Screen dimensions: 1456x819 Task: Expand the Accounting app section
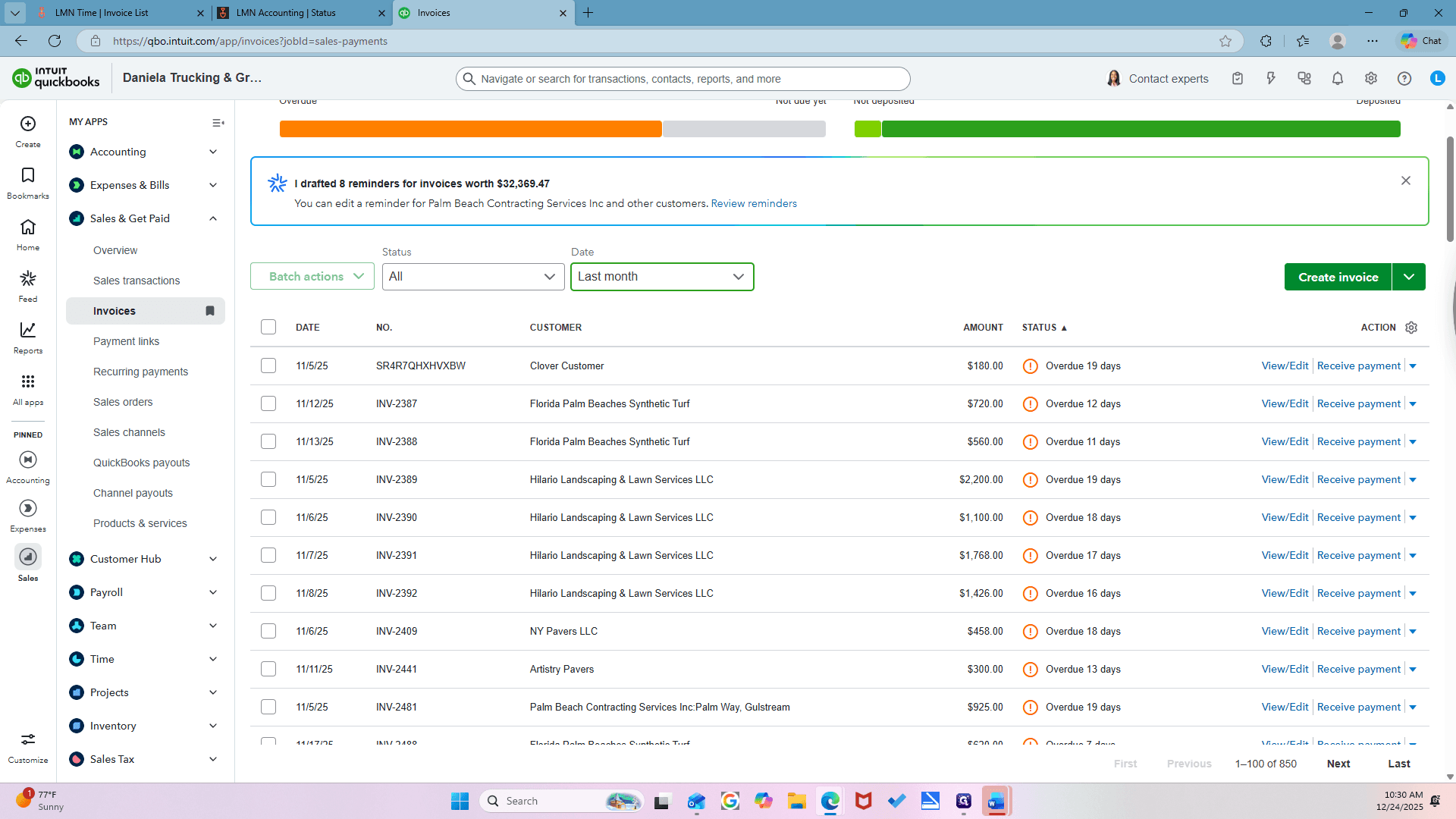click(x=213, y=152)
